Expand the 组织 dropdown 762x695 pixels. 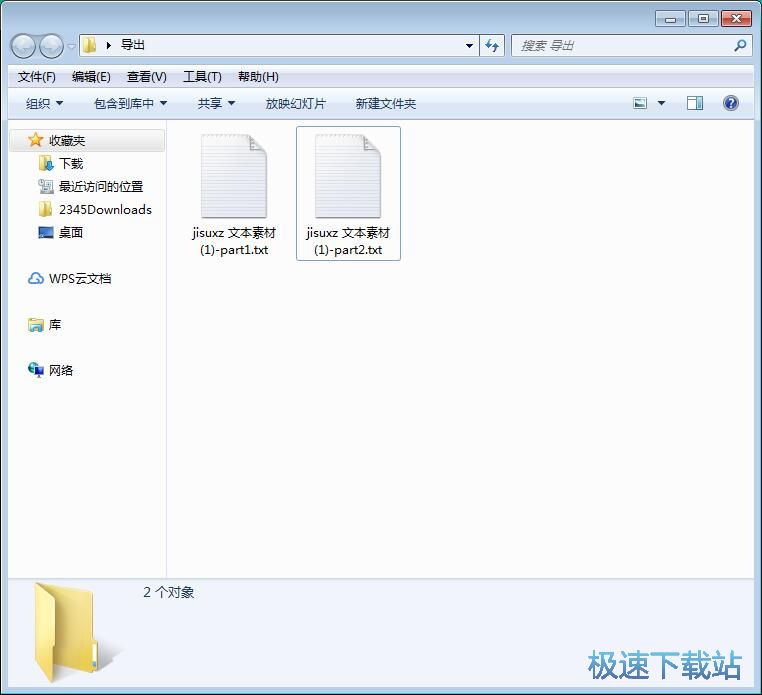tap(44, 104)
